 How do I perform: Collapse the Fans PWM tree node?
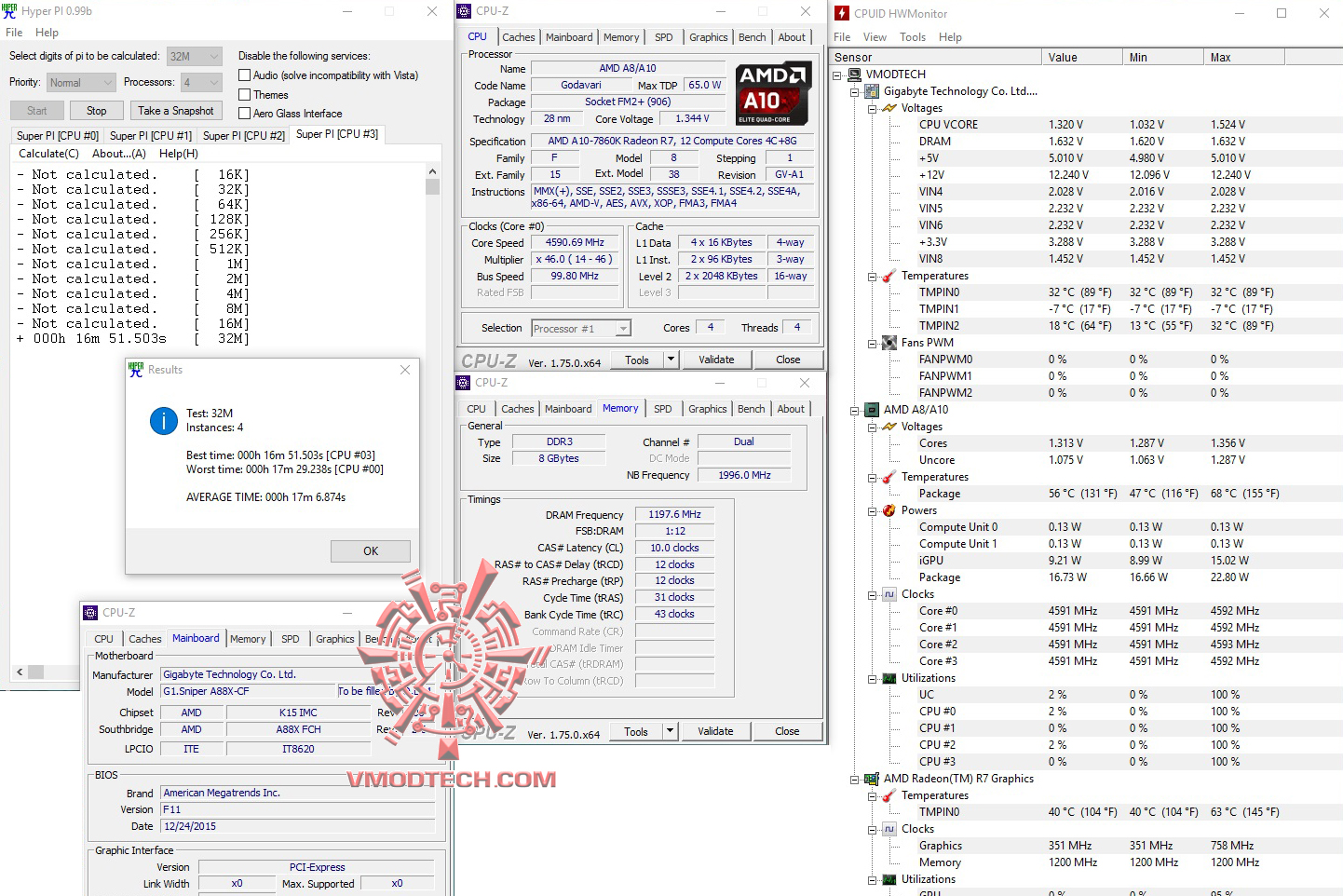pyautogui.click(x=873, y=343)
